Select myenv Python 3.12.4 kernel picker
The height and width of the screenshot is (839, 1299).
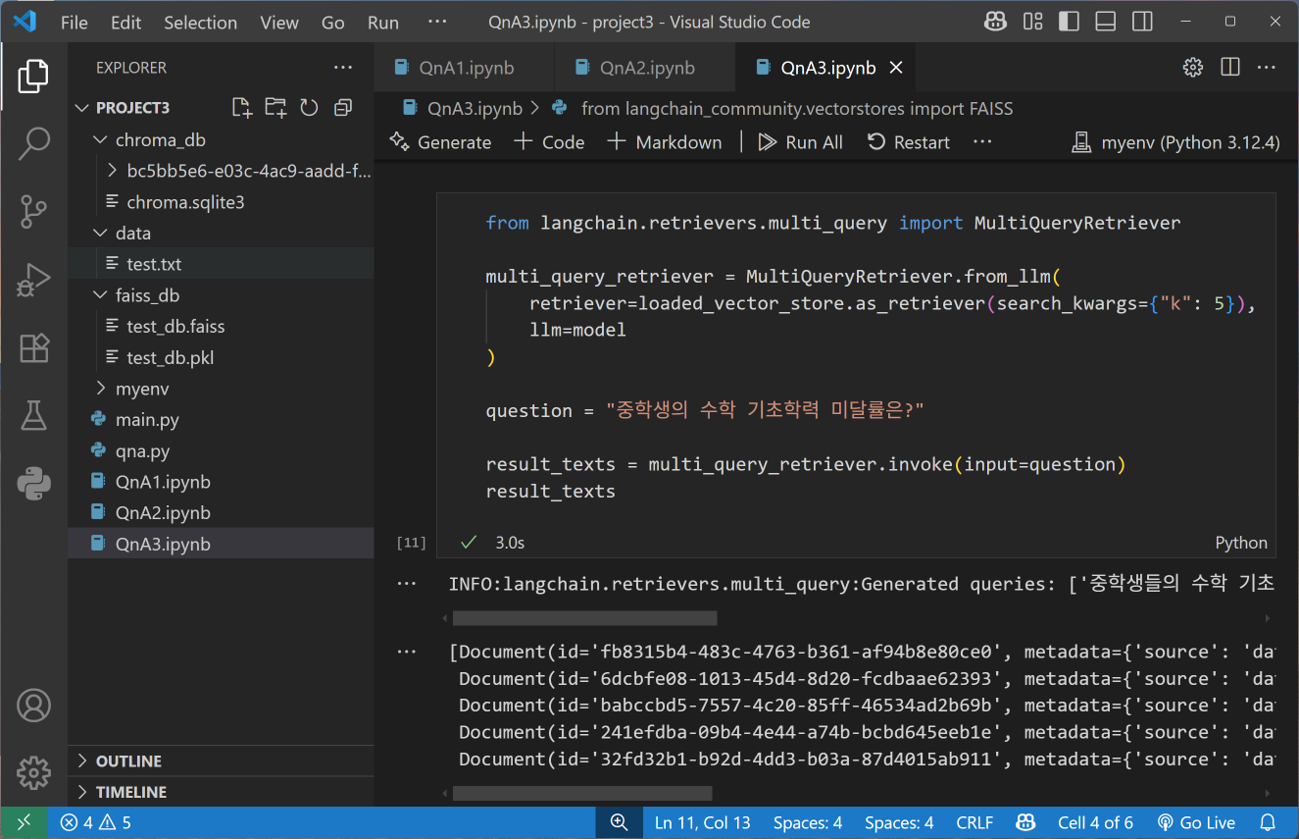pos(1175,142)
